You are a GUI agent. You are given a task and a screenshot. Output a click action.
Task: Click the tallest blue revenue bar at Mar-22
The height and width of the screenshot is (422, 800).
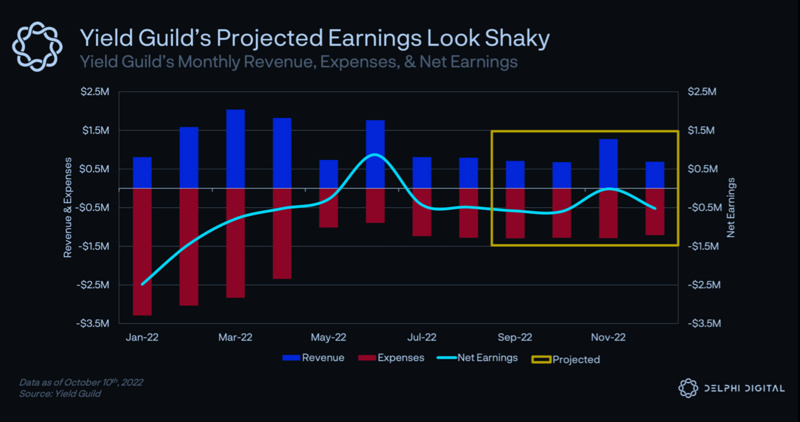click(x=236, y=149)
